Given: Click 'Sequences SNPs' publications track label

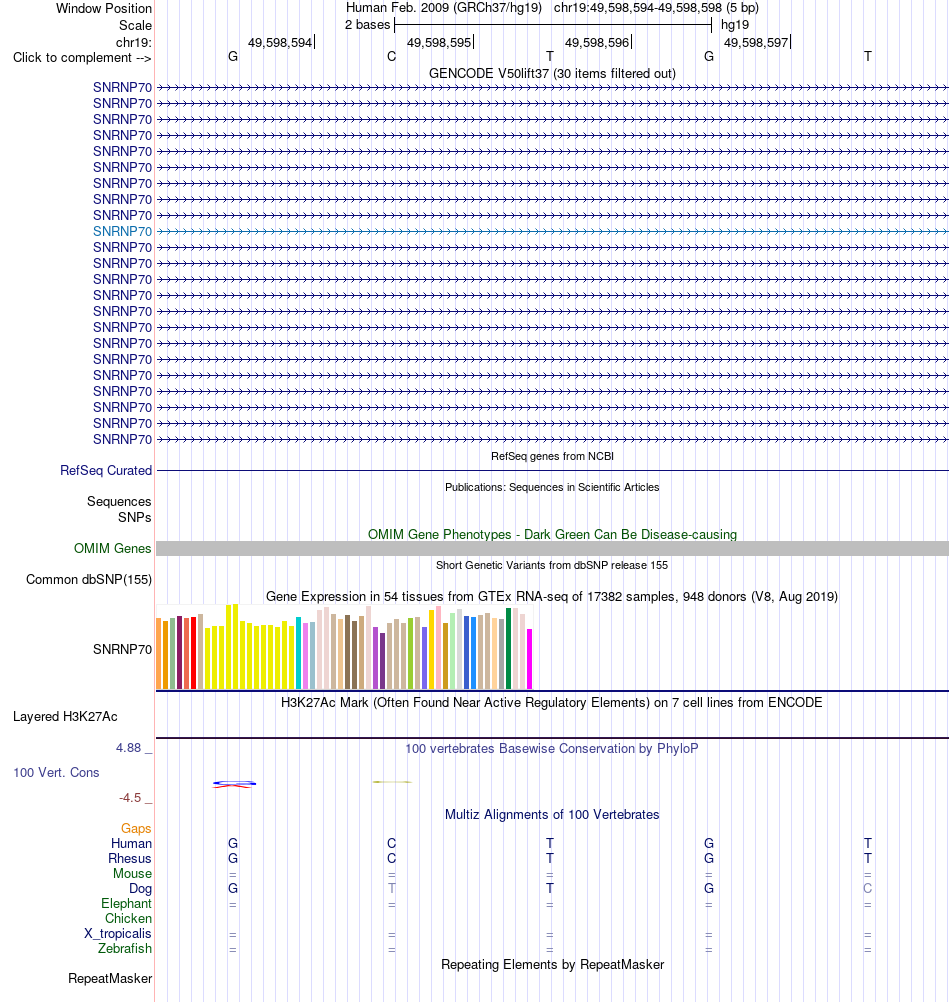Looking at the screenshot, I should click(x=119, y=509).
